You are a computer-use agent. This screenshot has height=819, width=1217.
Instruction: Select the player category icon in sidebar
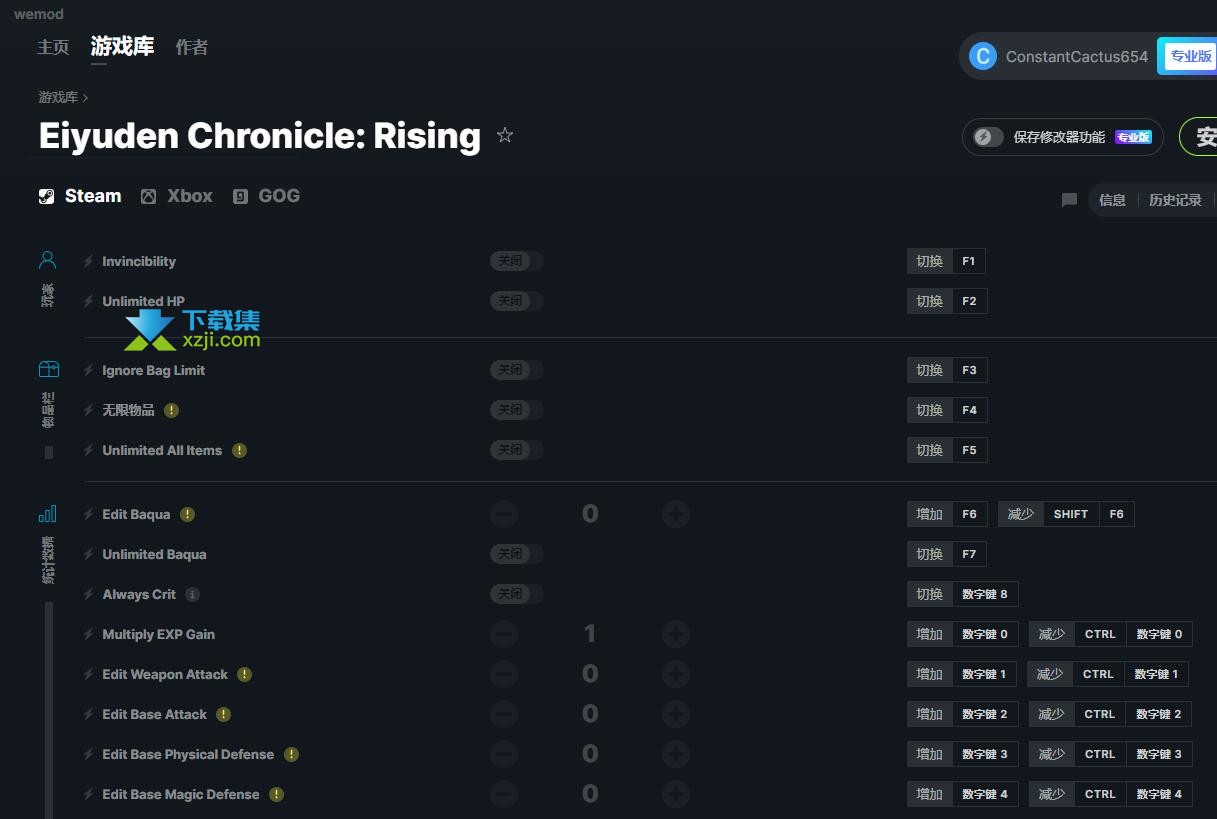point(47,260)
